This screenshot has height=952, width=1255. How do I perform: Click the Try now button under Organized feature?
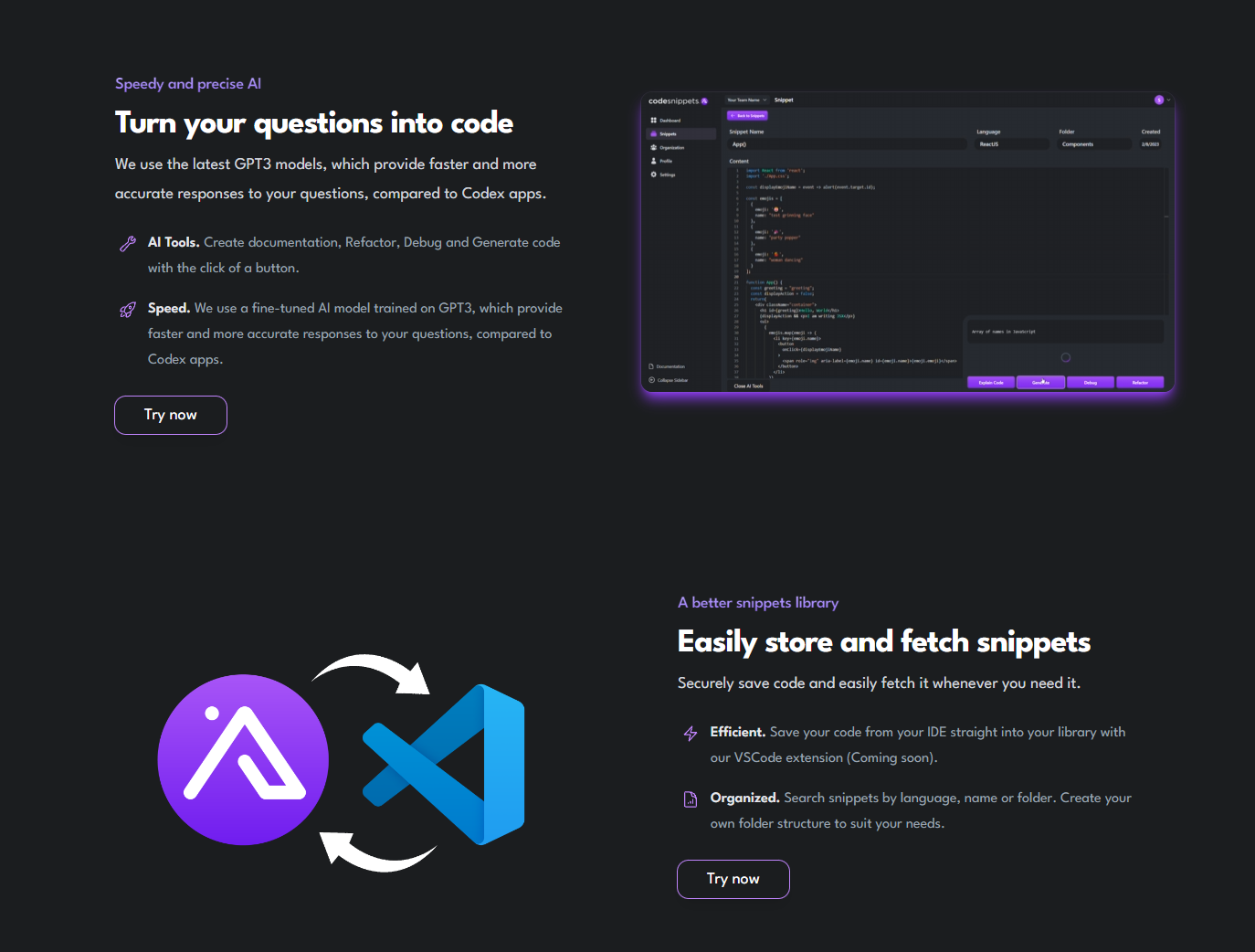tap(733, 879)
